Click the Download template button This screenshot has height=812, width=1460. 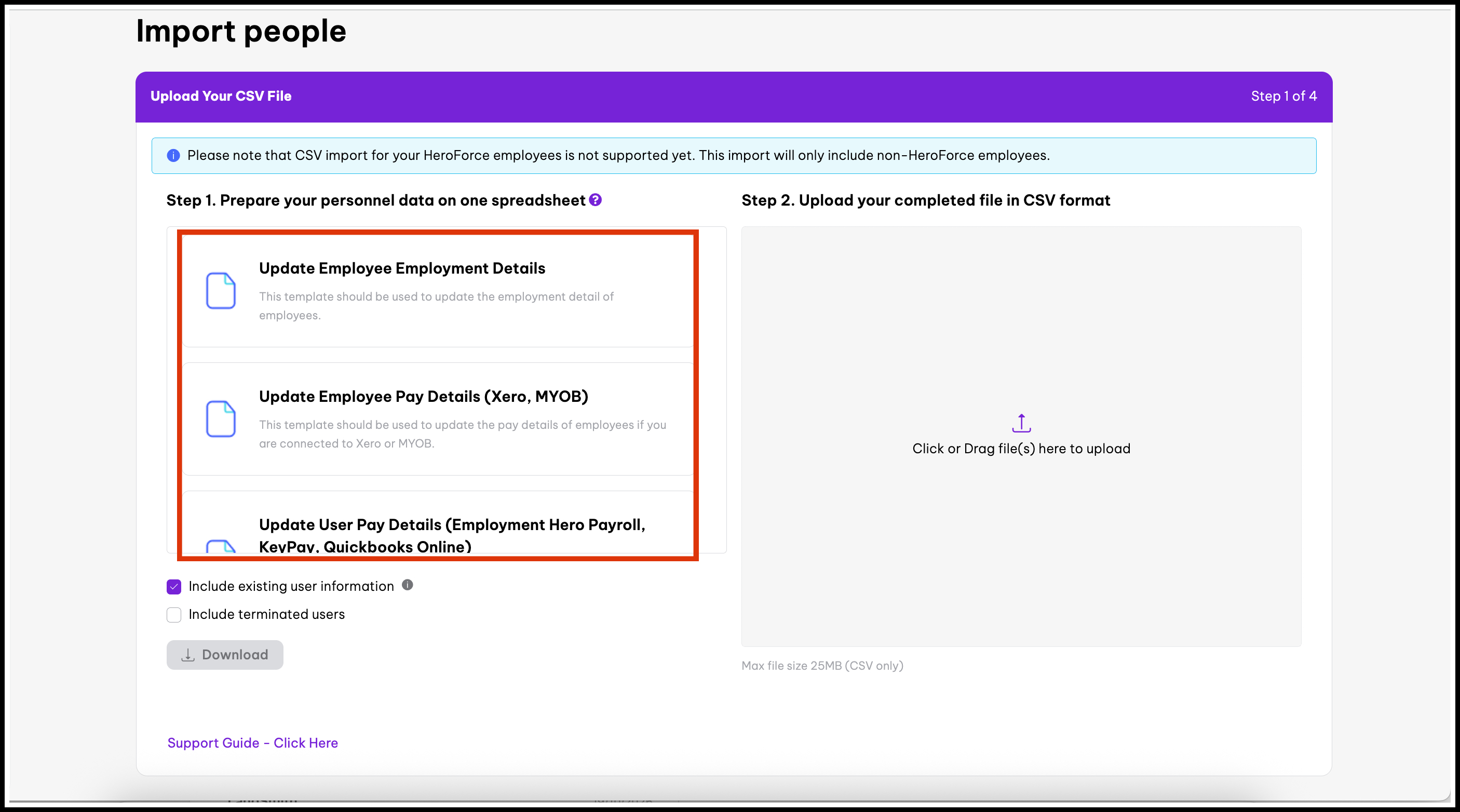(x=225, y=655)
